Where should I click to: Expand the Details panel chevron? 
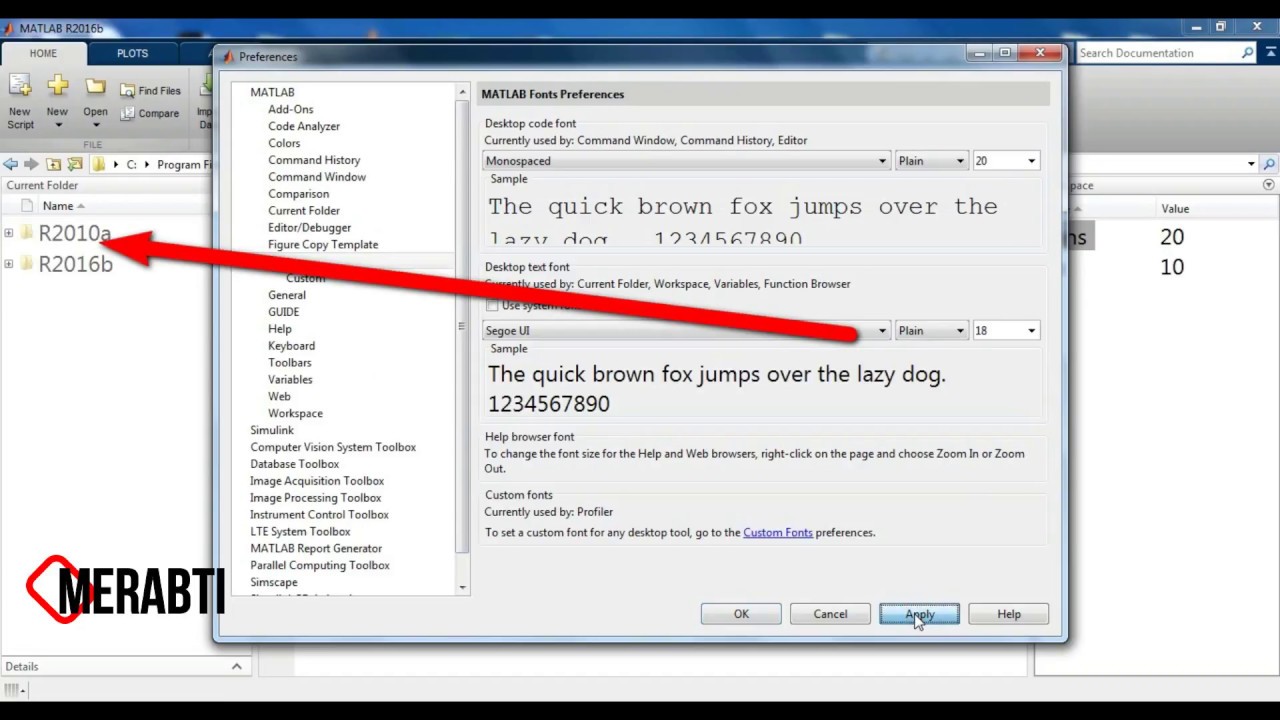[237, 667]
